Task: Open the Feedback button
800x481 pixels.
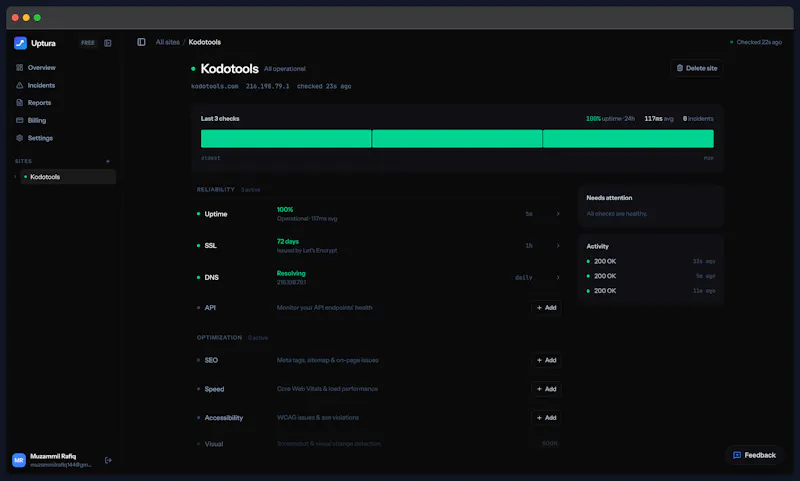Action: (755, 455)
